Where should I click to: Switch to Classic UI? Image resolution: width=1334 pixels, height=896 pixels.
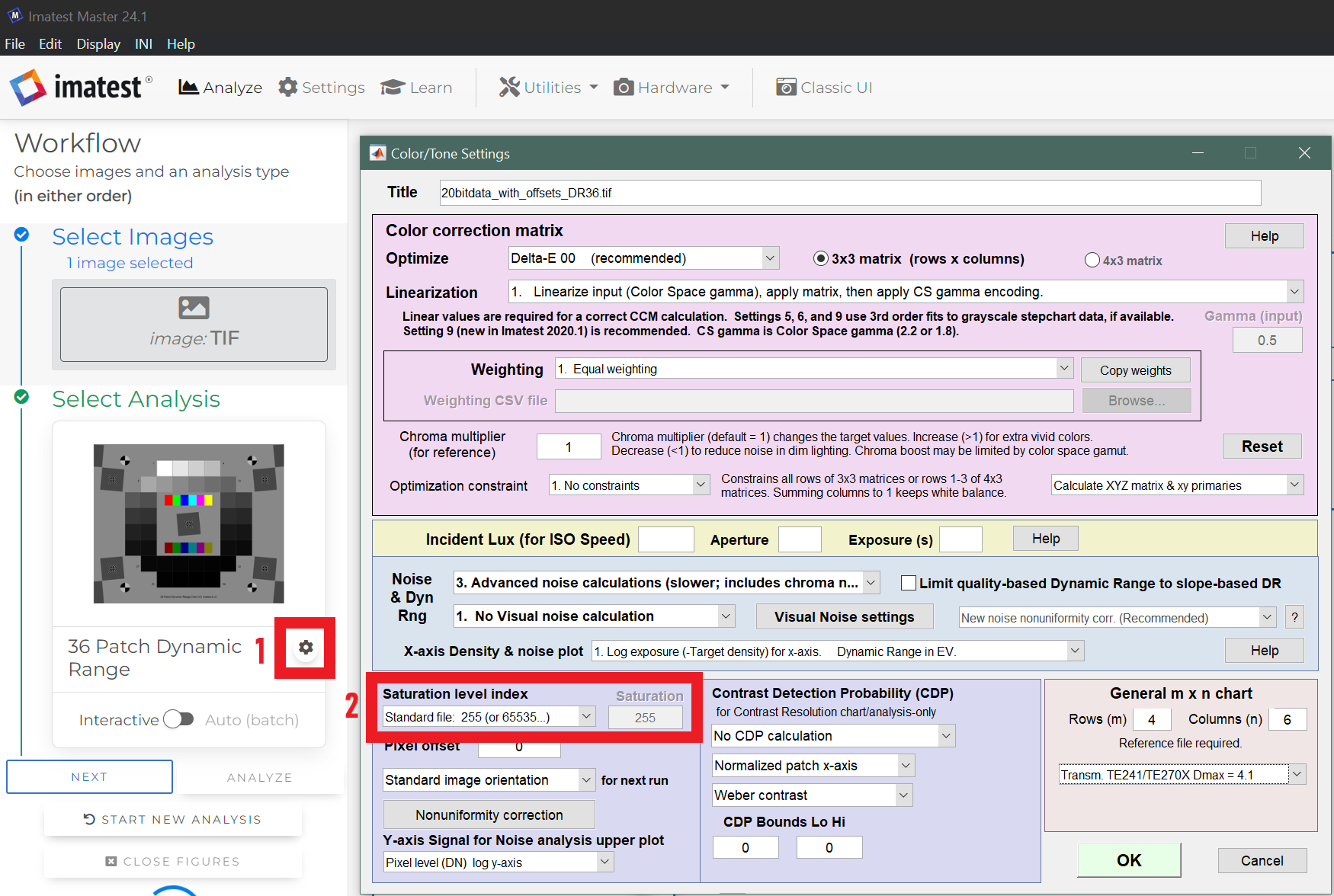tap(824, 88)
